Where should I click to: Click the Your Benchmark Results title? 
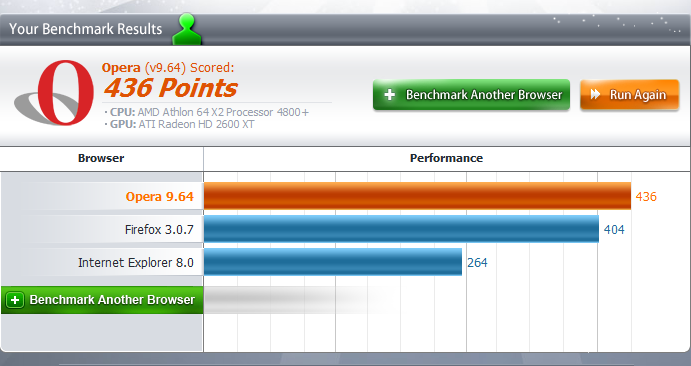point(85,29)
